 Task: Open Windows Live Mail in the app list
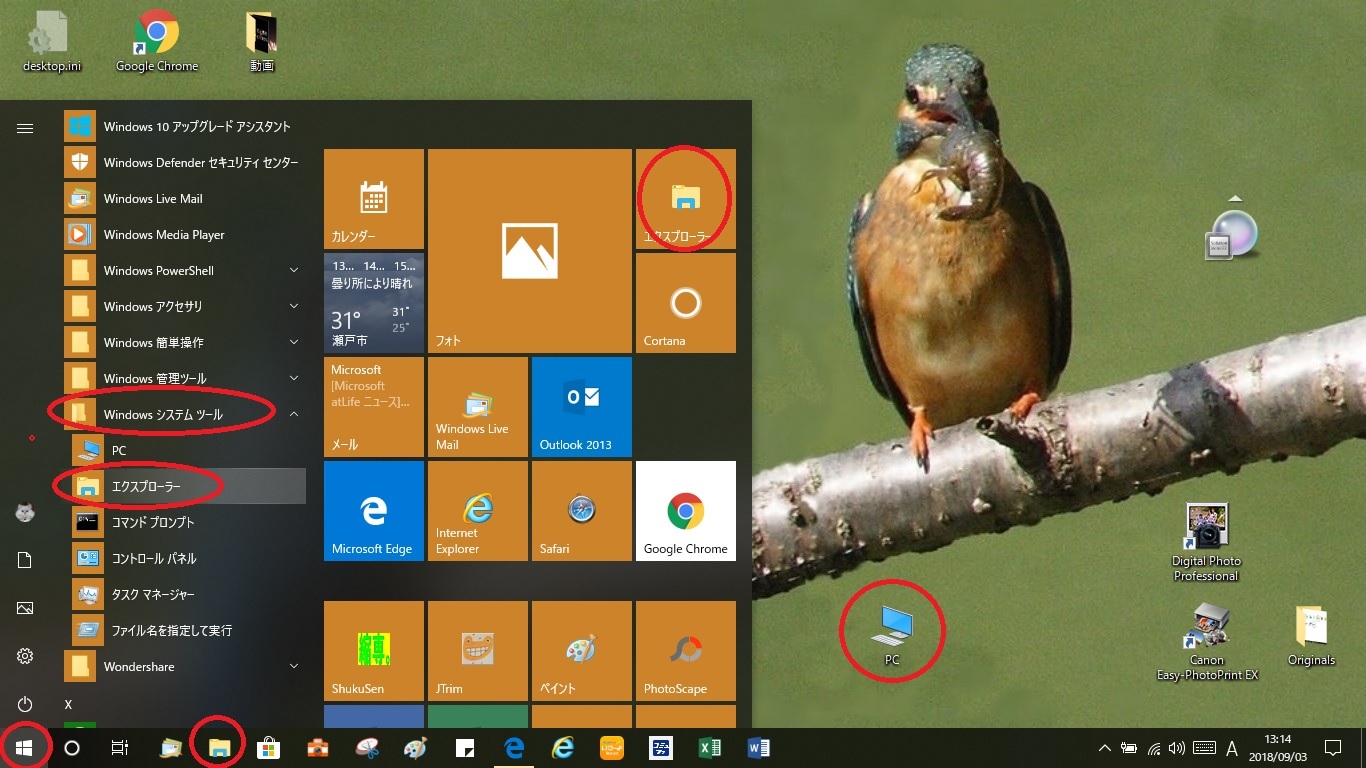(185, 198)
